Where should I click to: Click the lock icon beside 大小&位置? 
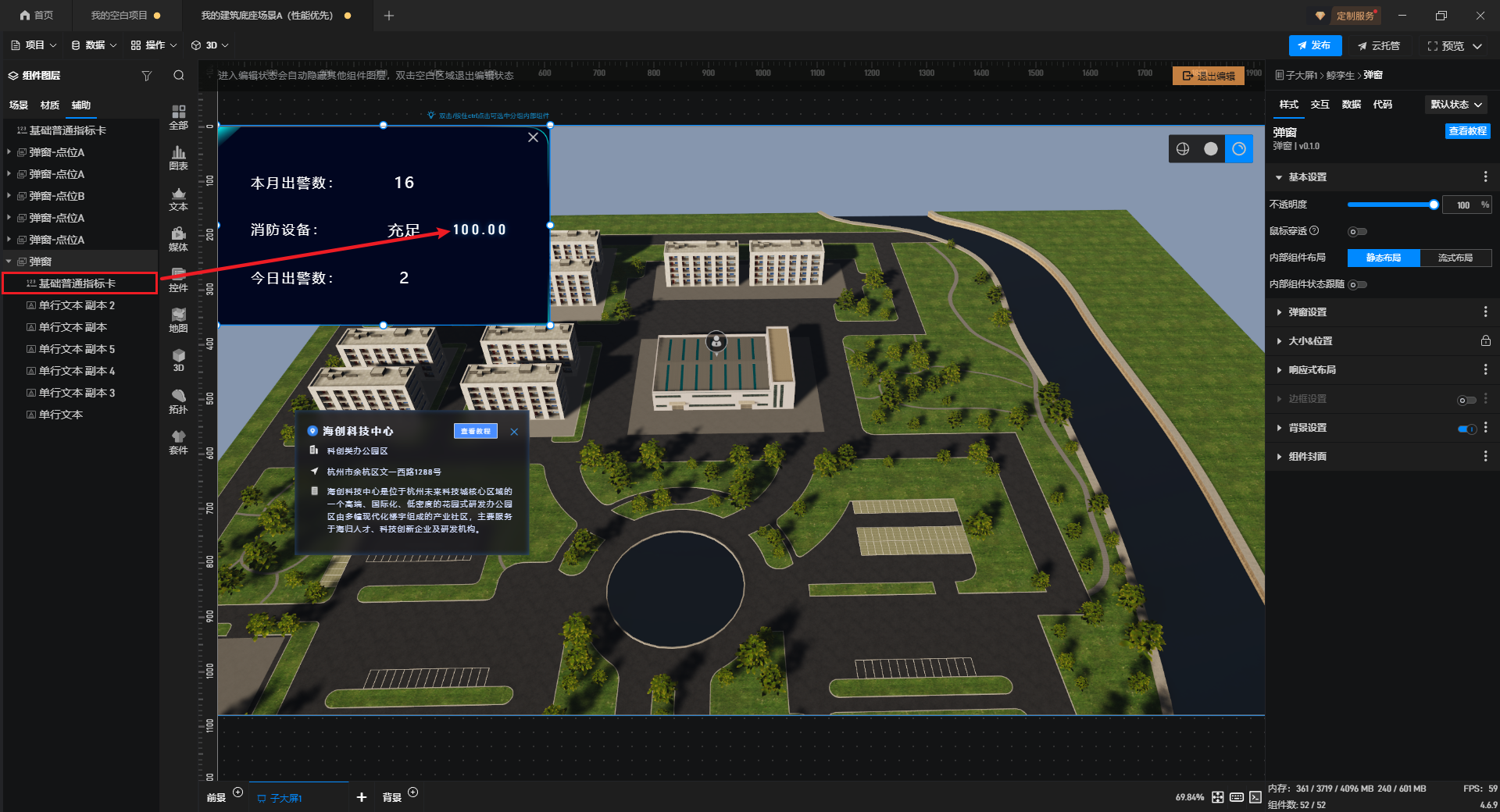1485,341
